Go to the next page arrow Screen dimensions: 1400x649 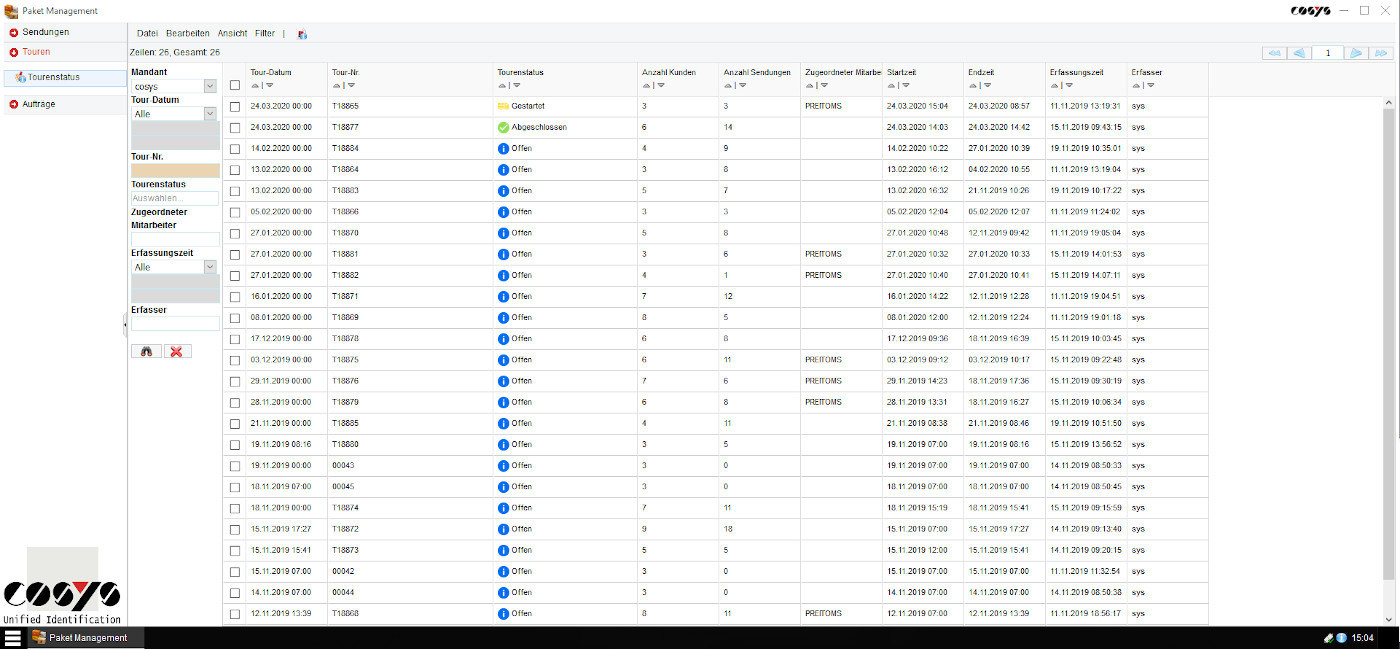tap(1355, 53)
